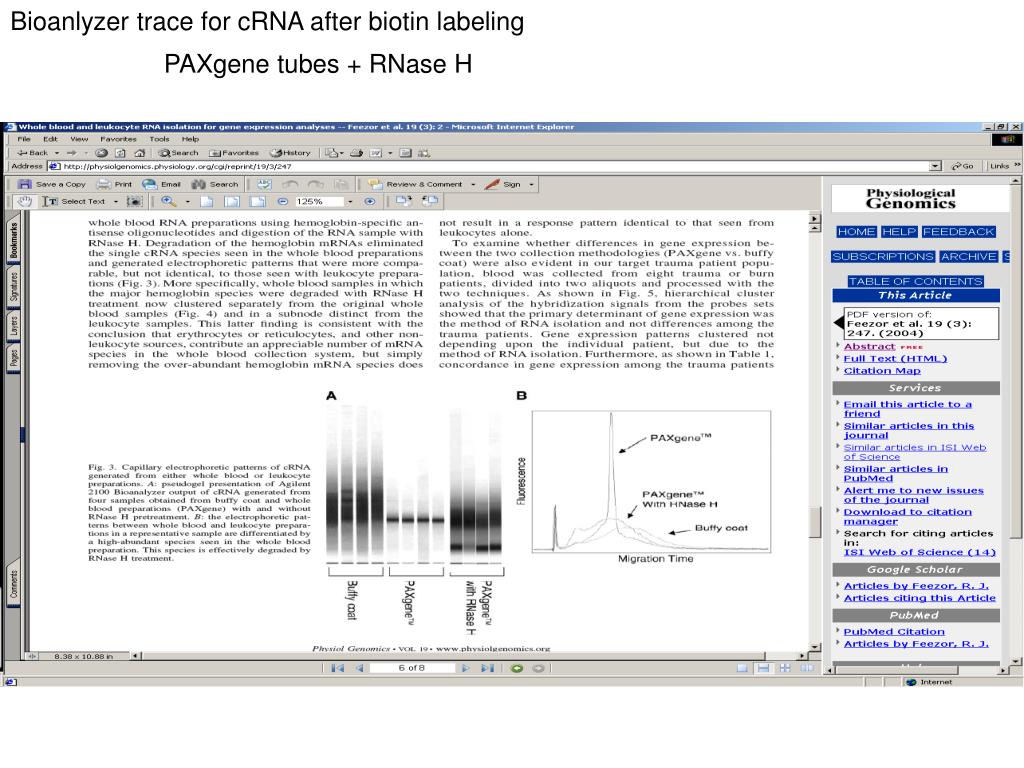Click the Abstract link
This screenshot has height=768, width=1024.
869,346
